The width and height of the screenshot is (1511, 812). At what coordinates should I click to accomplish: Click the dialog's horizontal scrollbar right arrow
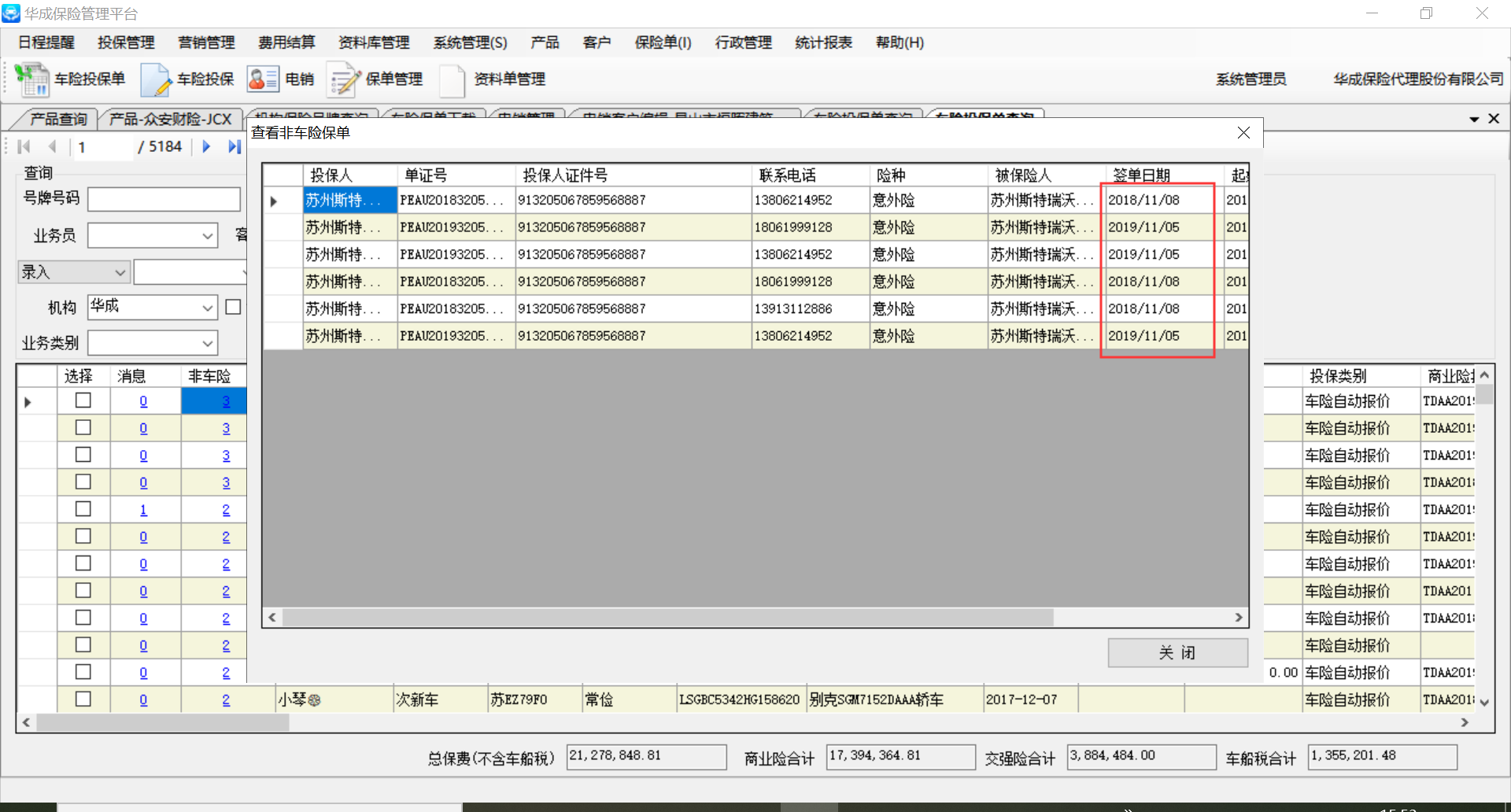(x=1239, y=618)
